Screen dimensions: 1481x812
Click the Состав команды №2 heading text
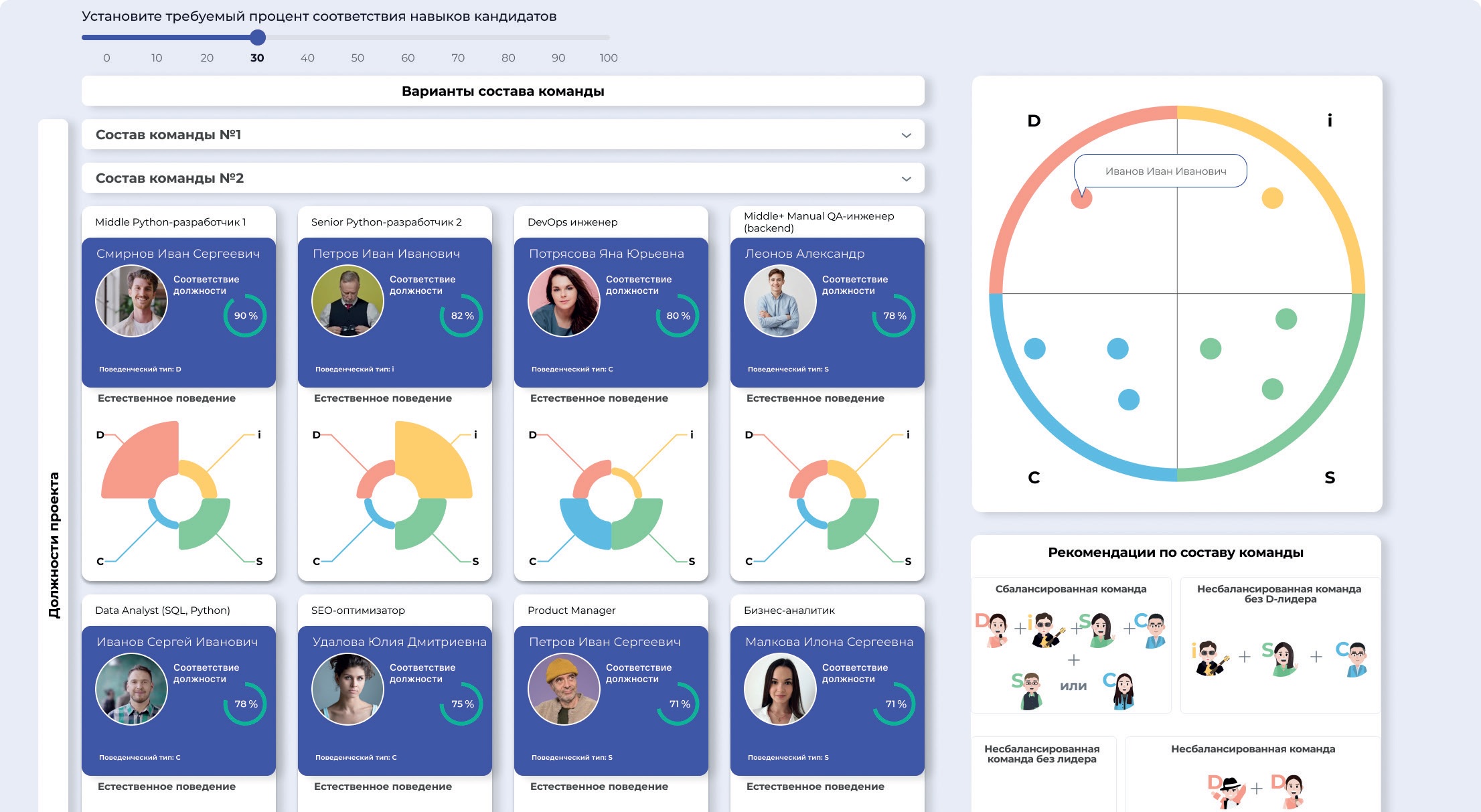[169, 178]
